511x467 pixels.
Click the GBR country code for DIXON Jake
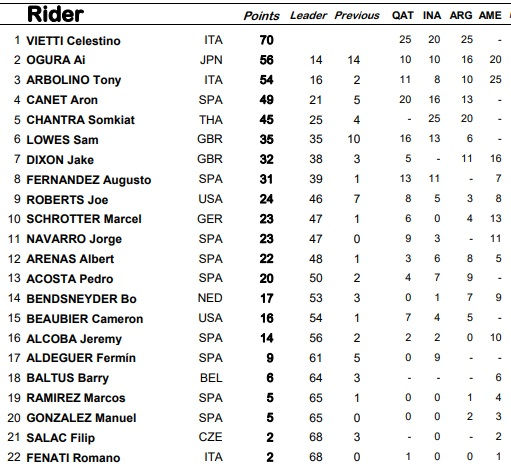pyautogui.click(x=210, y=159)
